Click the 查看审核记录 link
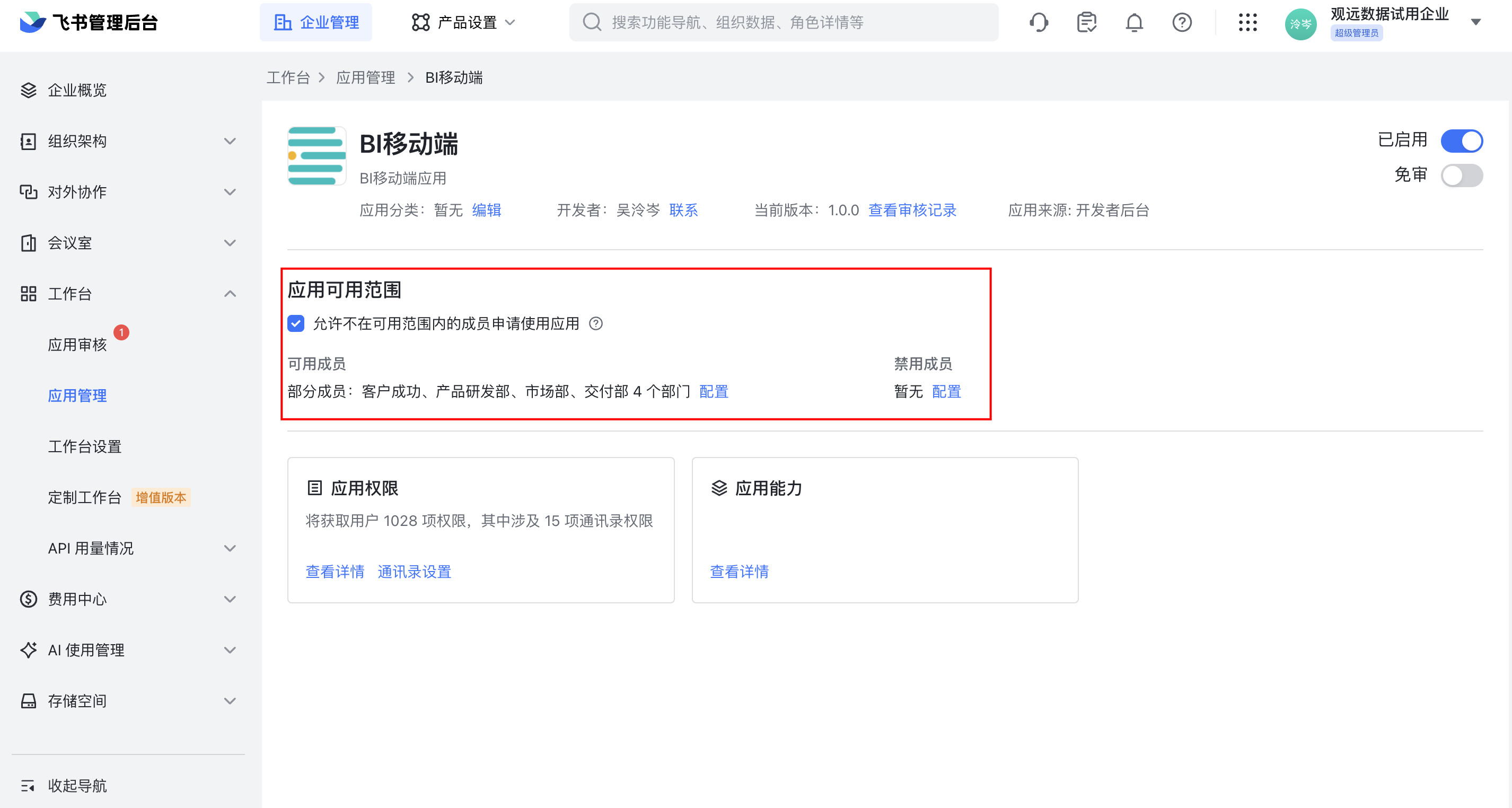1512x808 pixels. coord(911,210)
